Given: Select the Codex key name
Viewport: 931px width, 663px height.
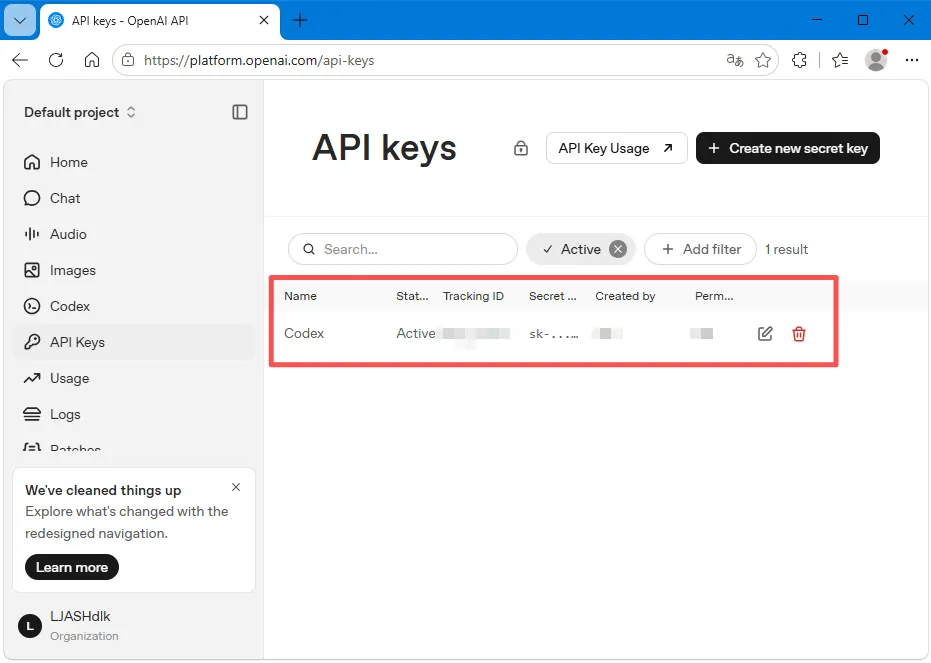Looking at the screenshot, I should tap(304, 334).
